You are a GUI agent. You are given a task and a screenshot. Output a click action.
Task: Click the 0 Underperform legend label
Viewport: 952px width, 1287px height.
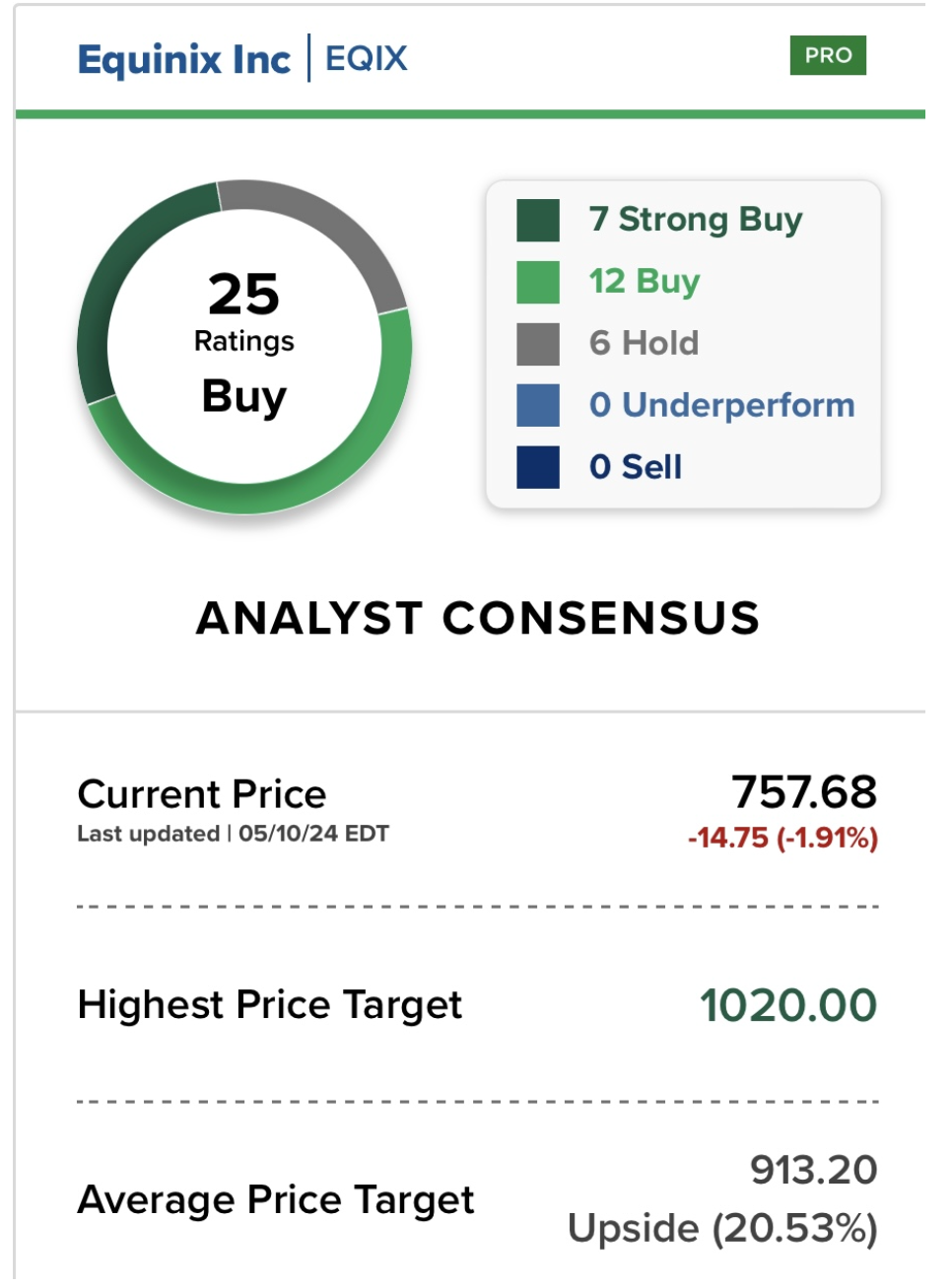click(721, 405)
